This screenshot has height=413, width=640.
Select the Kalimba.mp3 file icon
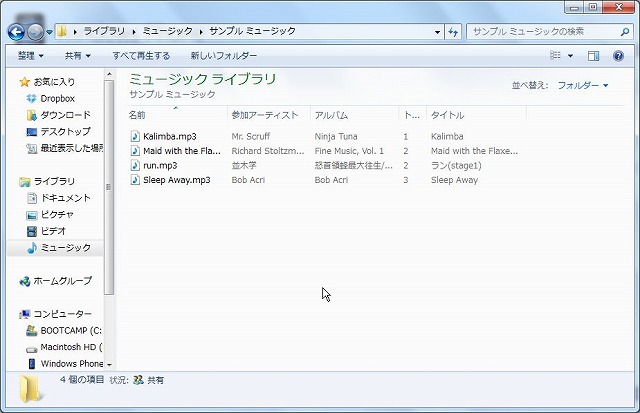point(135,136)
